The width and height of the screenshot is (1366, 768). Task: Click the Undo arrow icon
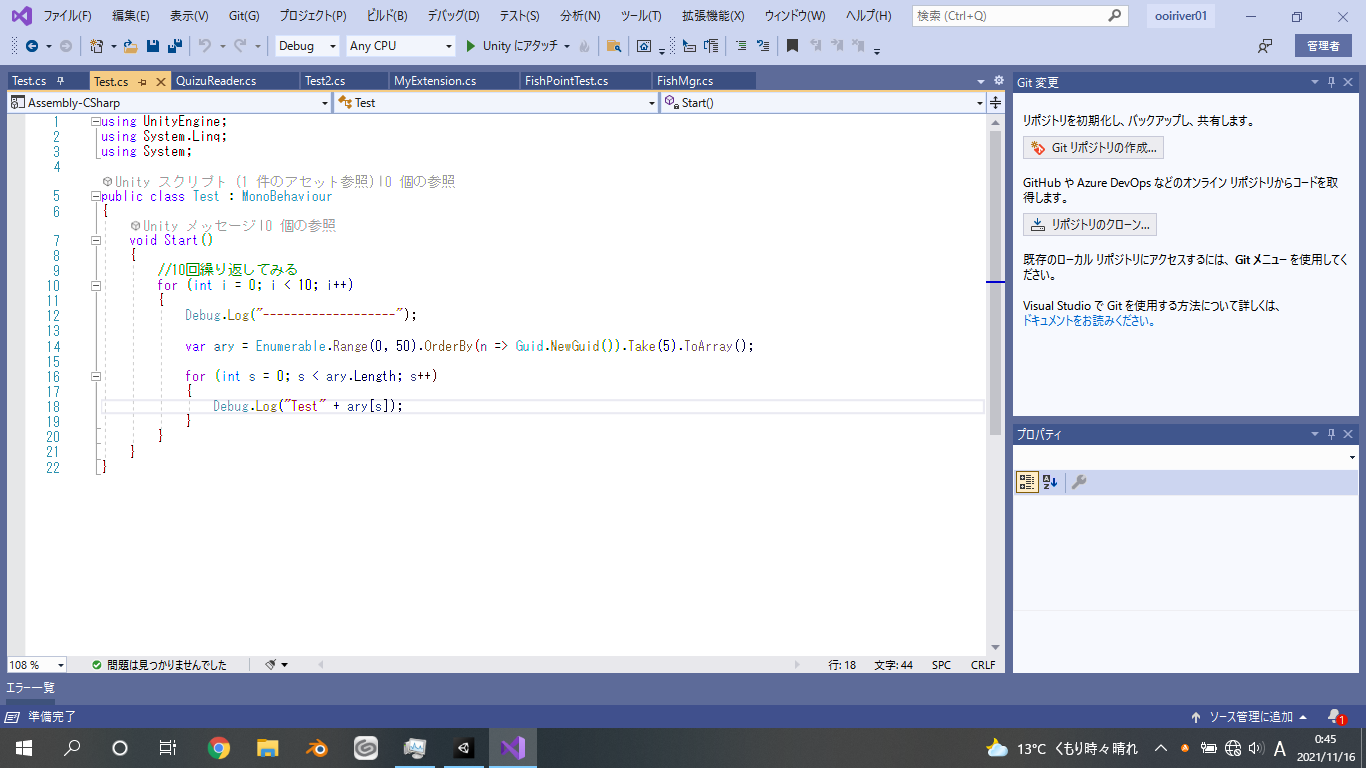[204, 46]
